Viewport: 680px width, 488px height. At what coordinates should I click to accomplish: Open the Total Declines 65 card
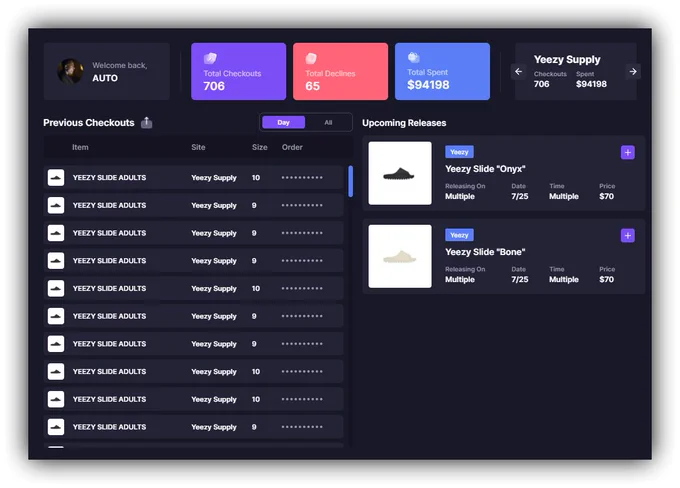click(x=340, y=72)
